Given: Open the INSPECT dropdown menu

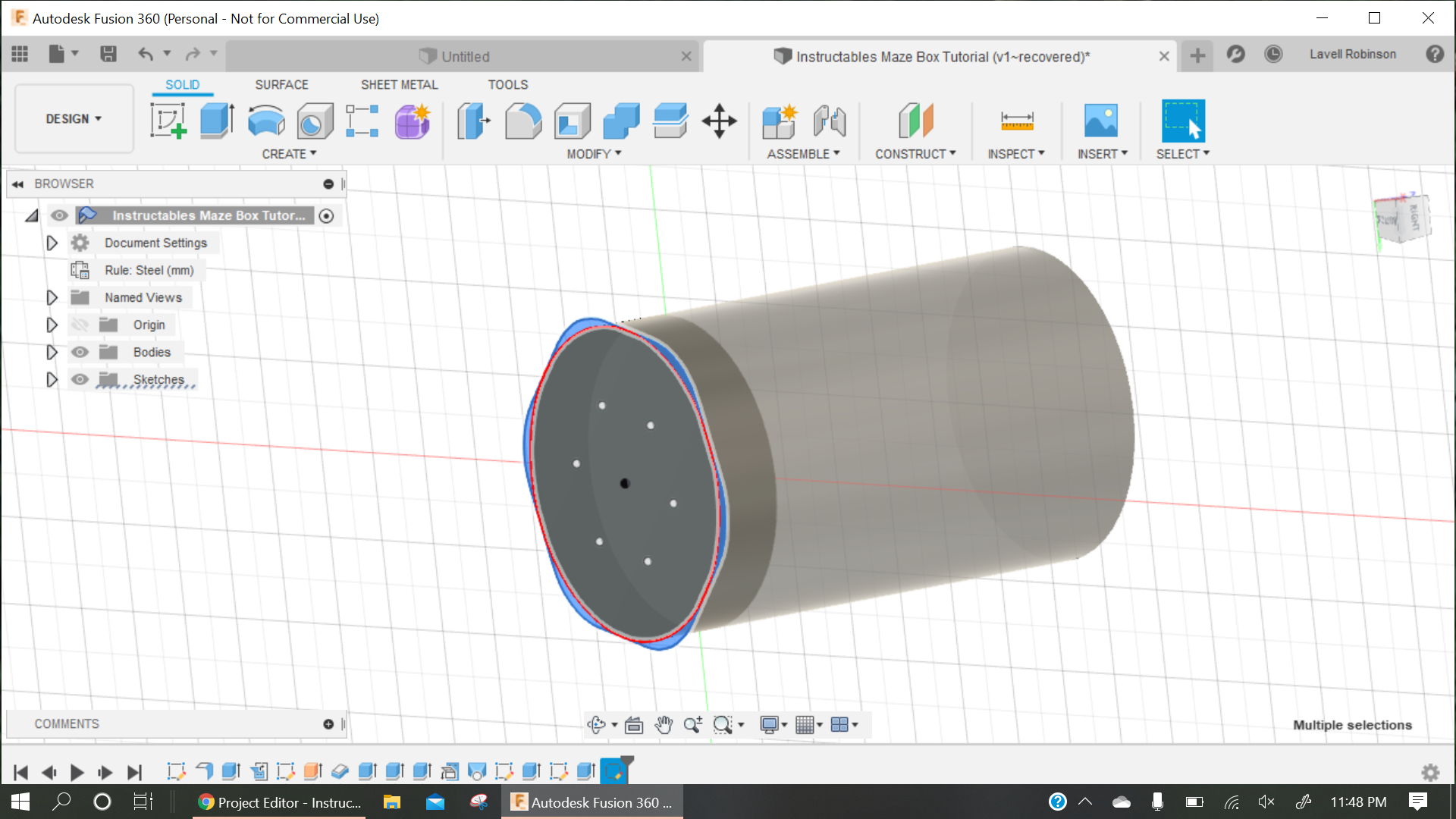Looking at the screenshot, I should (x=1016, y=154).
